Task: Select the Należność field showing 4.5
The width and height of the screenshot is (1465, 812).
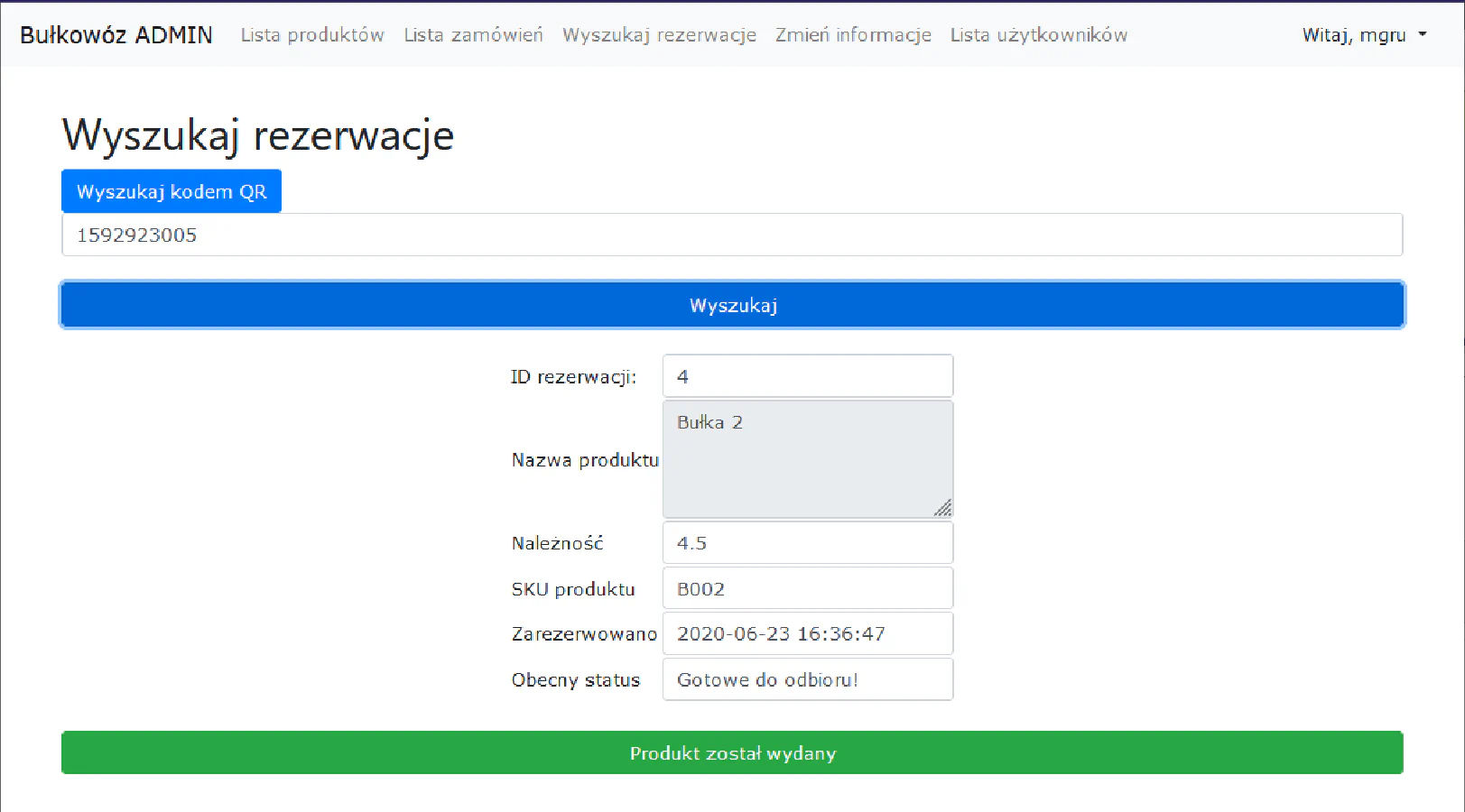Action: (807, 543)
